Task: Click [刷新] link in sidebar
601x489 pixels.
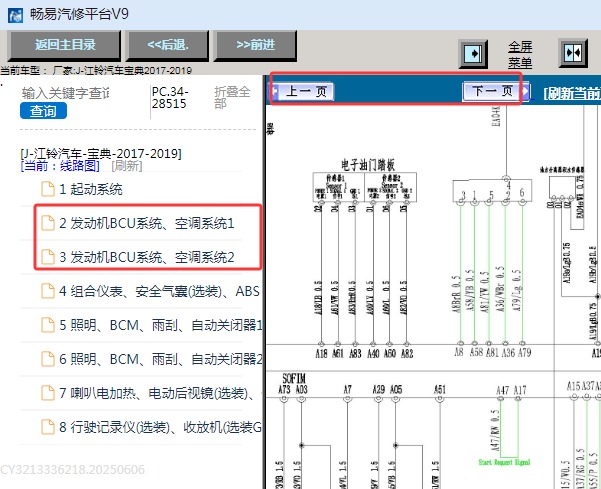Action: (126, 166)
